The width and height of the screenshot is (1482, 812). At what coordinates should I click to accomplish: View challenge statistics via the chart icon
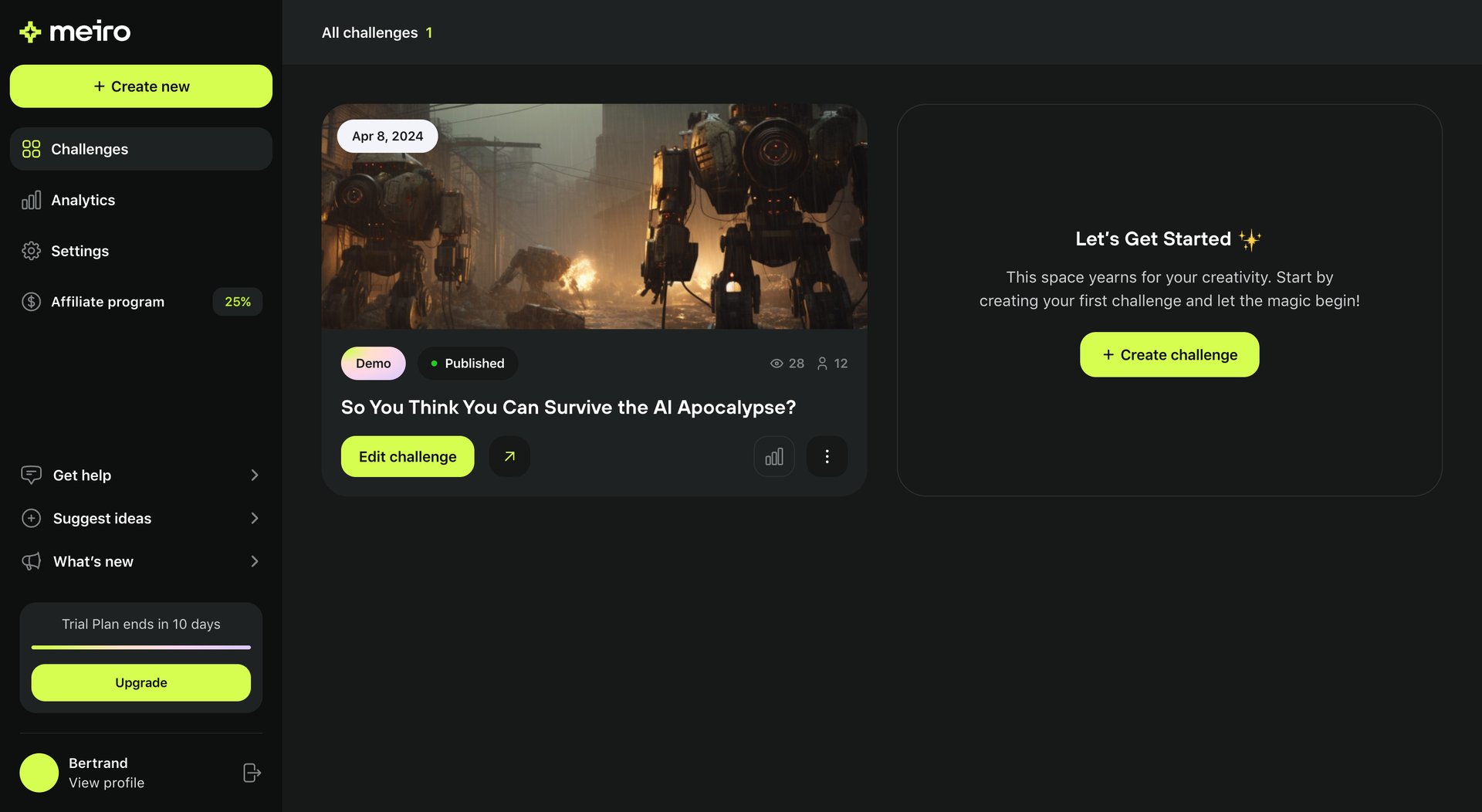774,456
